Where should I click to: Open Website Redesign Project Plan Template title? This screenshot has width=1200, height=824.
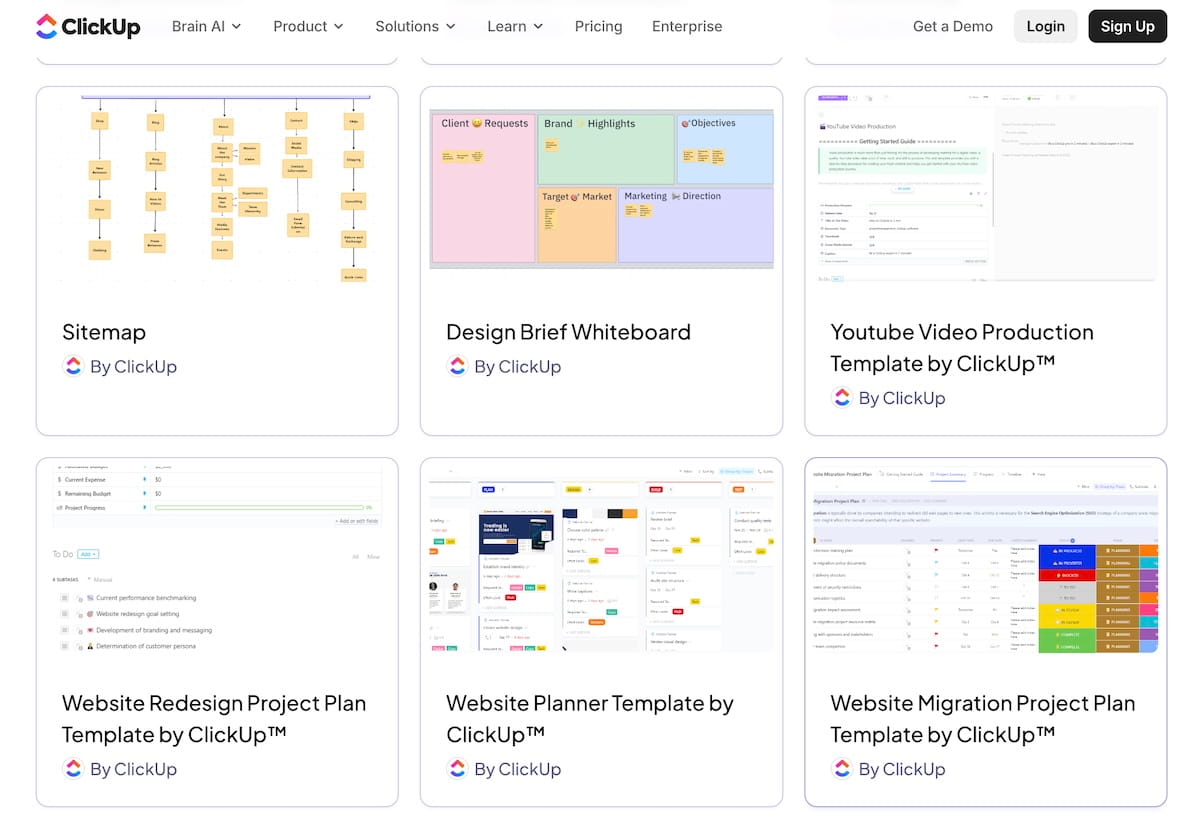214,719
